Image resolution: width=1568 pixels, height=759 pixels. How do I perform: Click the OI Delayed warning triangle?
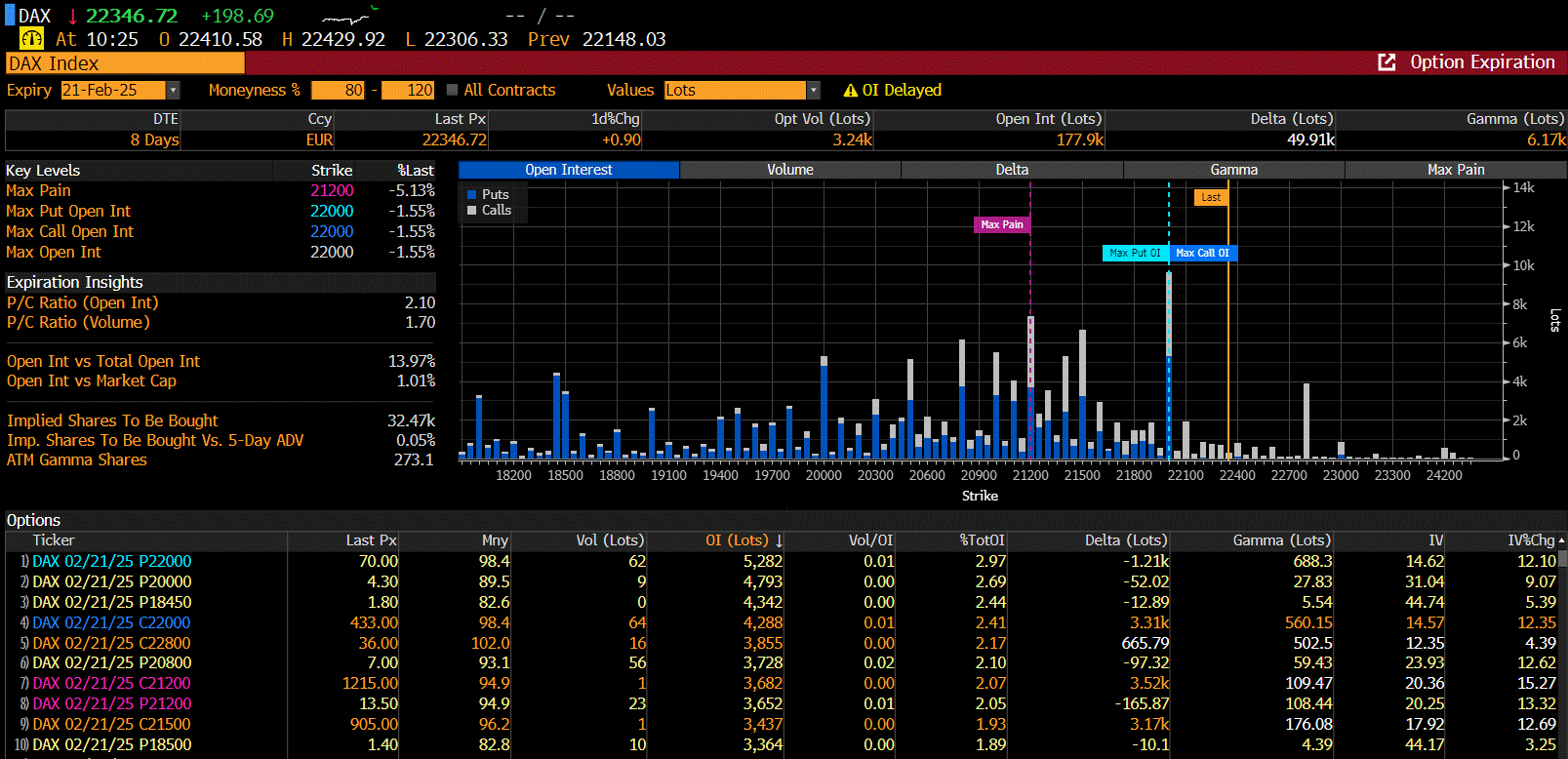pyautogui.click(x=850, y=91)
